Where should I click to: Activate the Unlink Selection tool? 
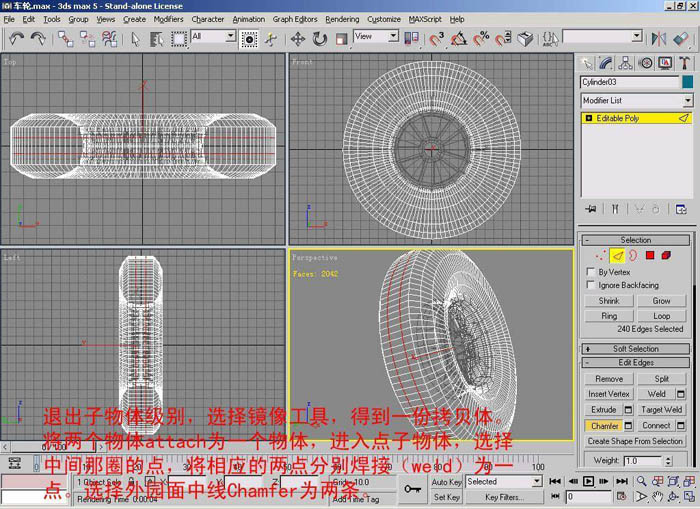88,39
